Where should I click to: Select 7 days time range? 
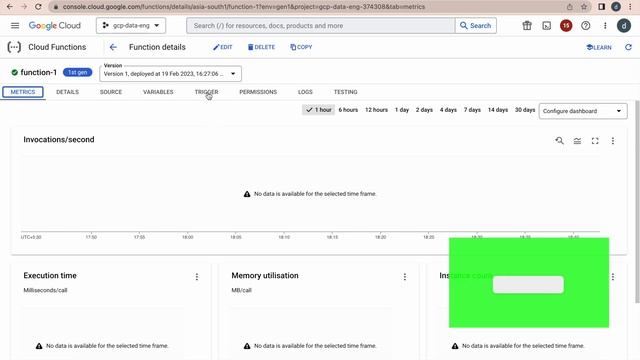tap(472, 110)
